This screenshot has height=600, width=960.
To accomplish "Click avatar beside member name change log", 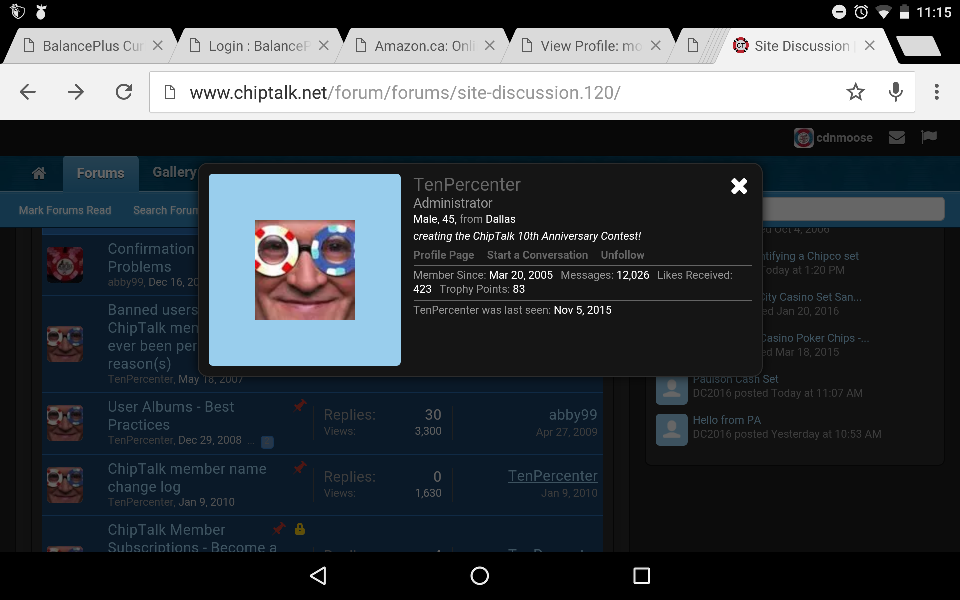I will 65,485.
